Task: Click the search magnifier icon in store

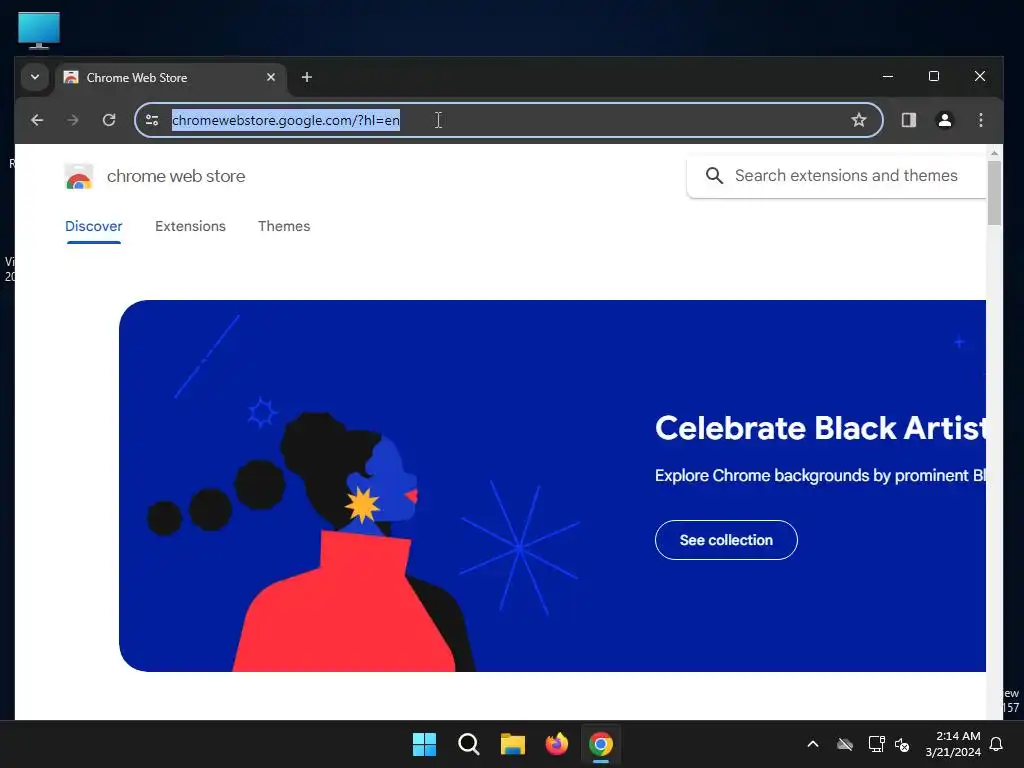Action: coord(714,176)
